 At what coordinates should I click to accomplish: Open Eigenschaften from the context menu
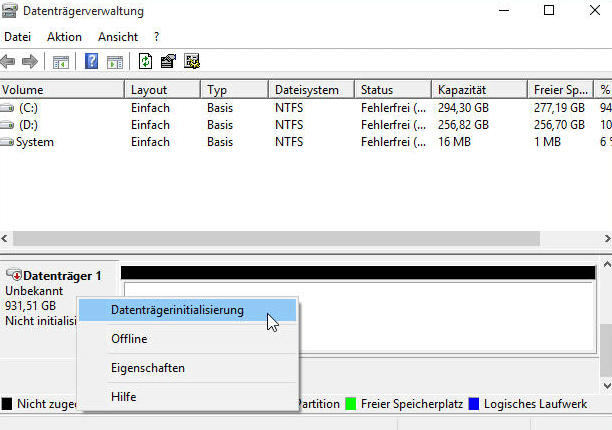(x=147, y=368)
